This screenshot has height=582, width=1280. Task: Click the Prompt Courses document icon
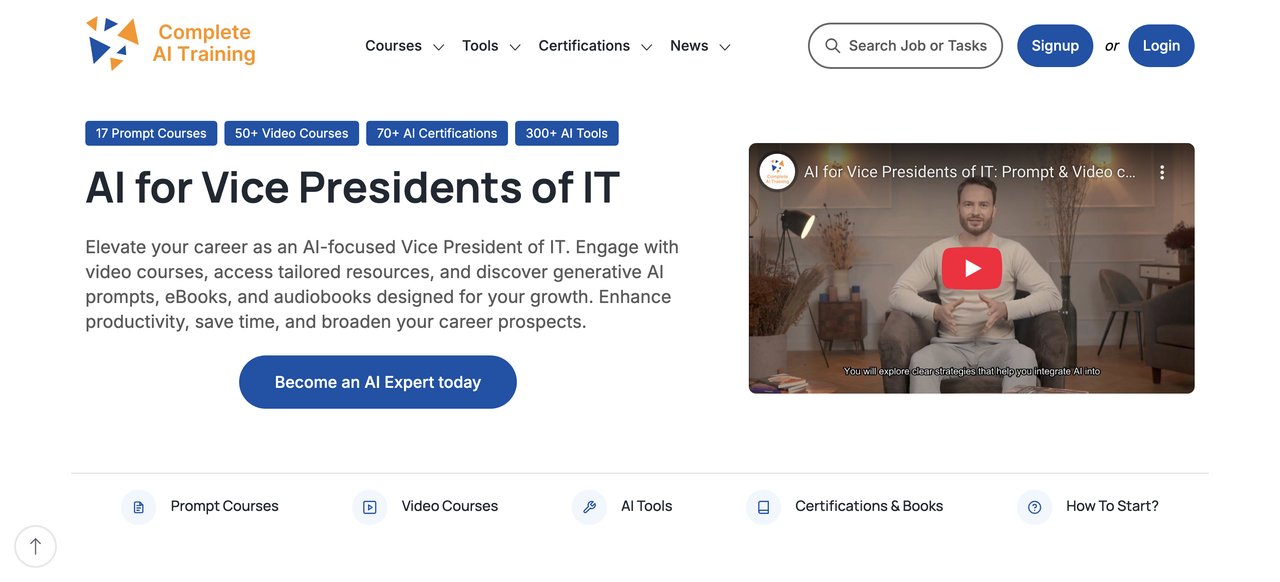click(139, 507)
